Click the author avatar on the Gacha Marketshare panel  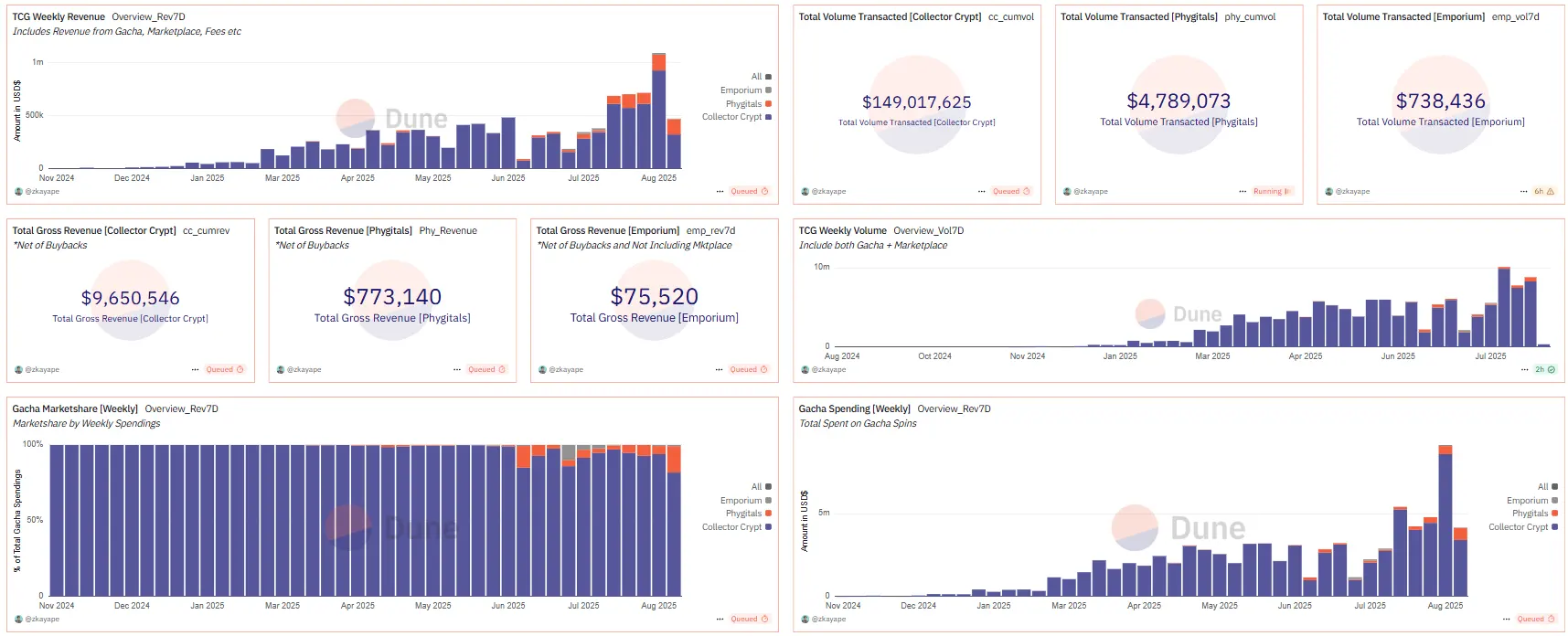tap(18, 620)
